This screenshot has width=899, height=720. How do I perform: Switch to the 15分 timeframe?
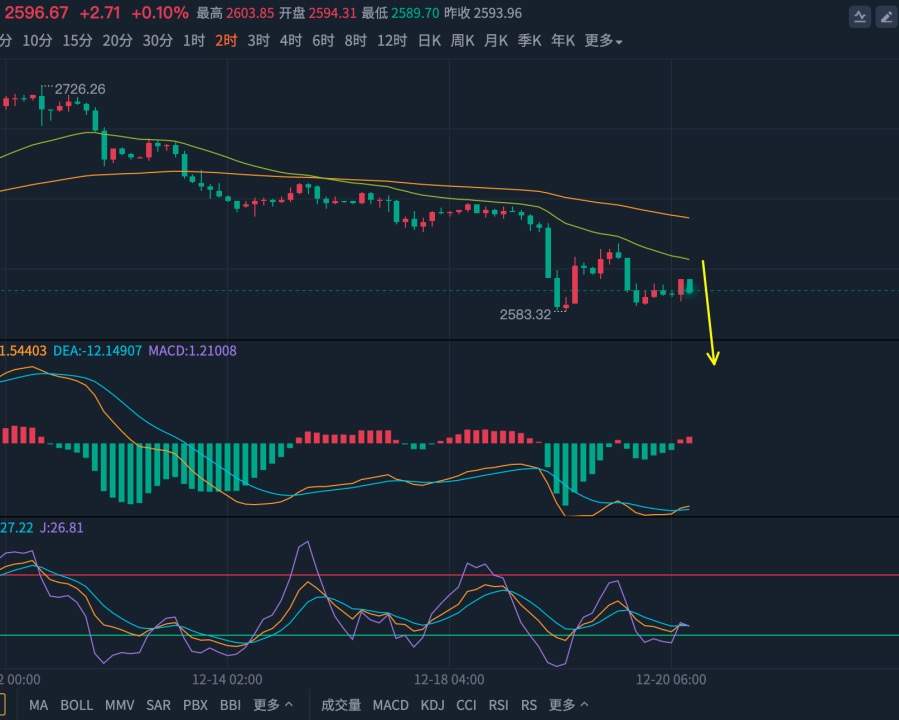(x=77, y=41)
